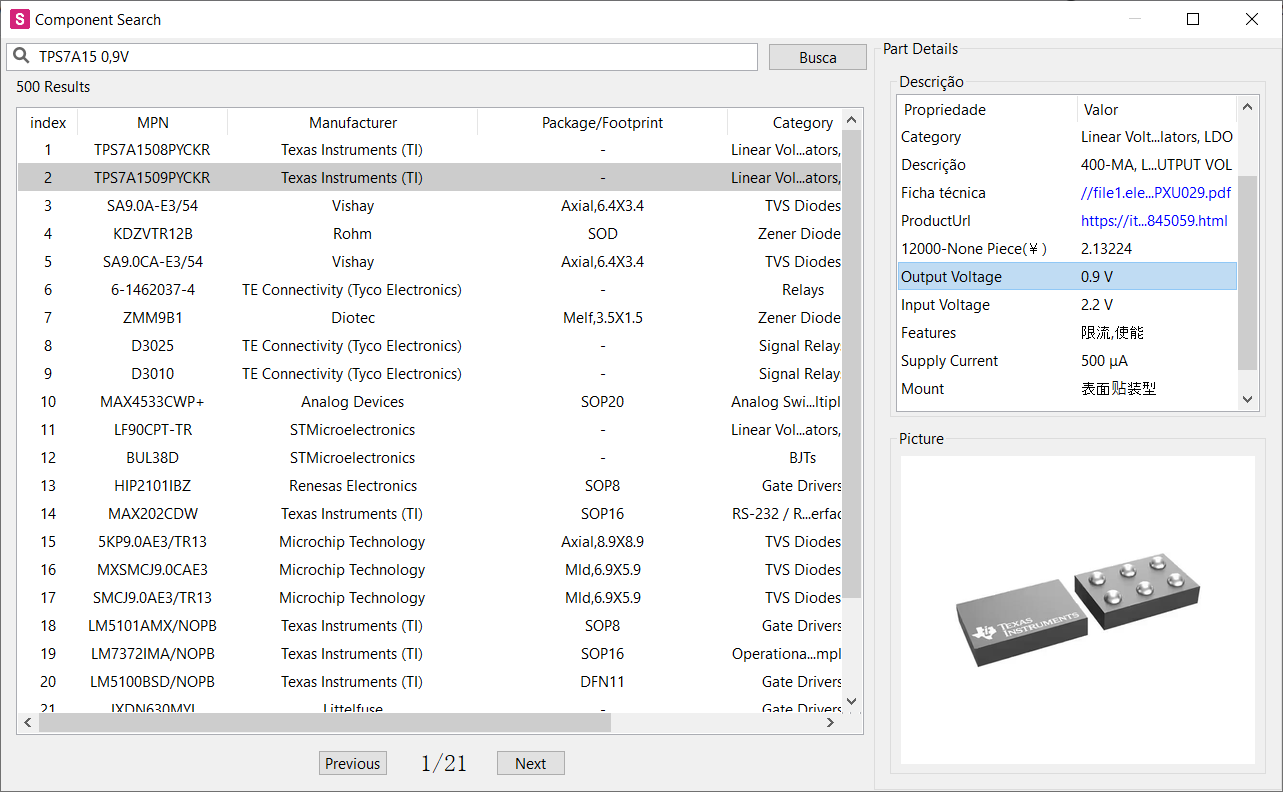Click Renesas Electronics manufacturer cell
The image size is (1283, 792).
click(353, 486)
